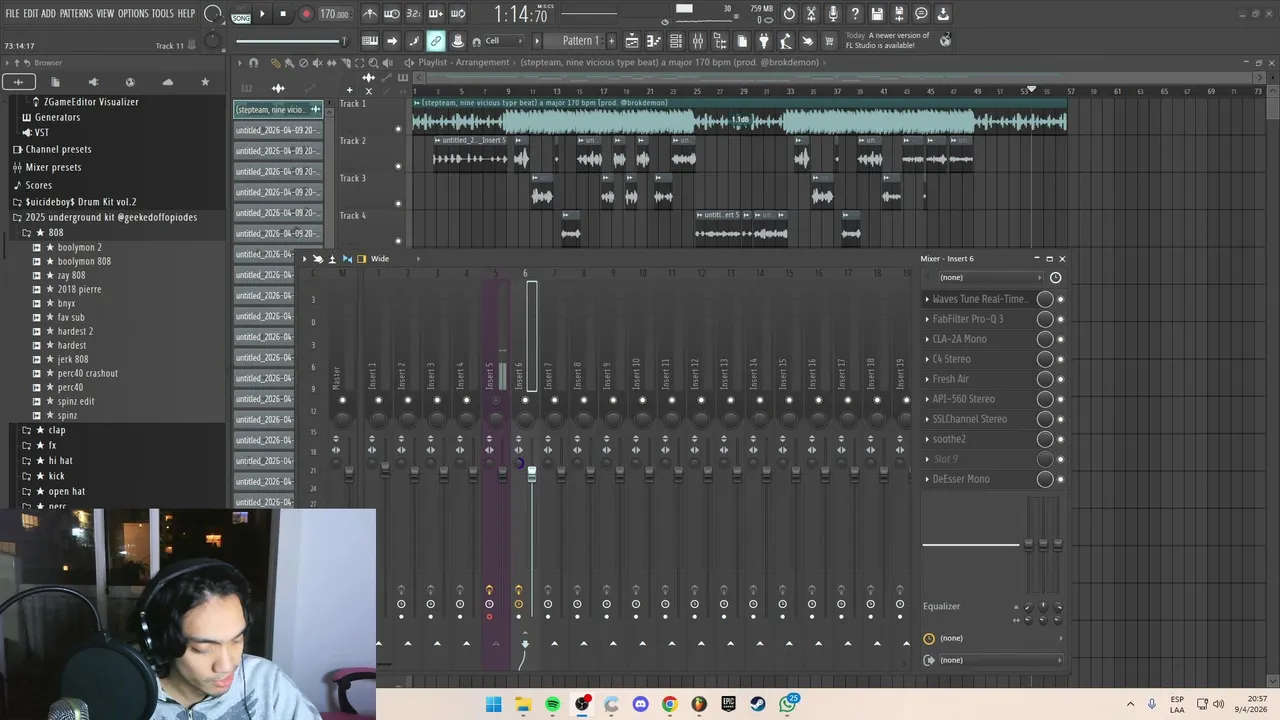The width and height of the screenshot is (1280, 720).
Task: Mute Track 1 in the playlist
Action: point(398,129)
